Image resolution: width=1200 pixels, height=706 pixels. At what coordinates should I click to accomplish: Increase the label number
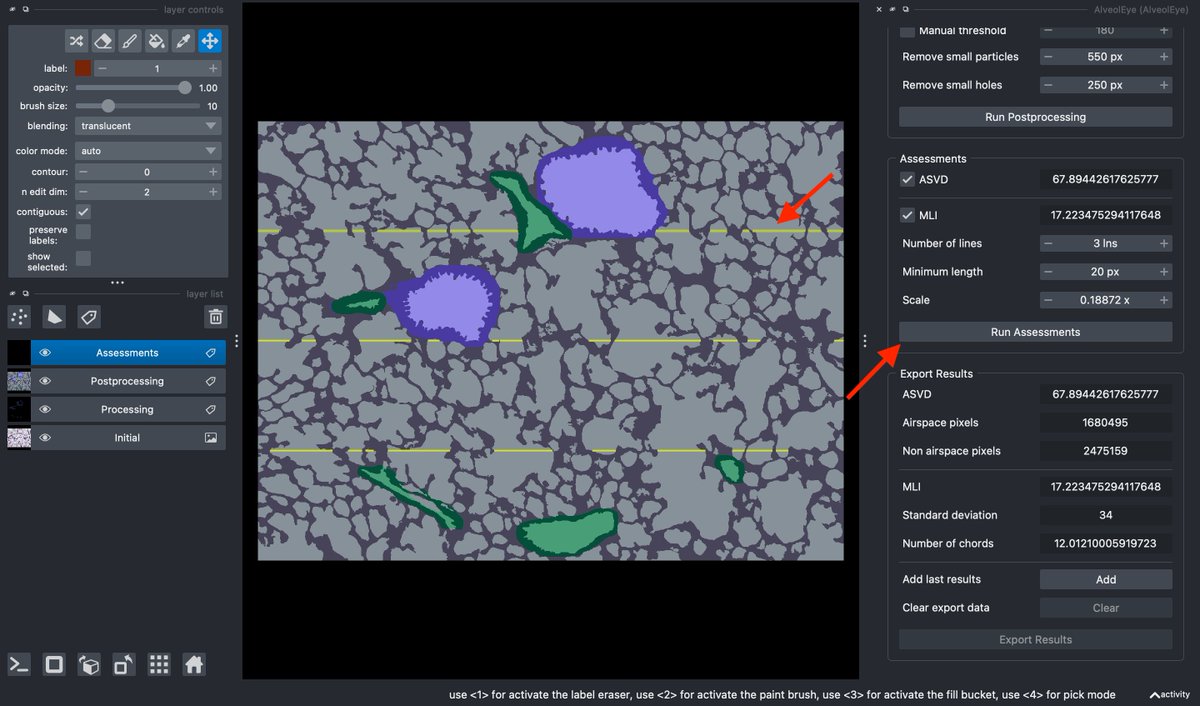pos(213,68)
